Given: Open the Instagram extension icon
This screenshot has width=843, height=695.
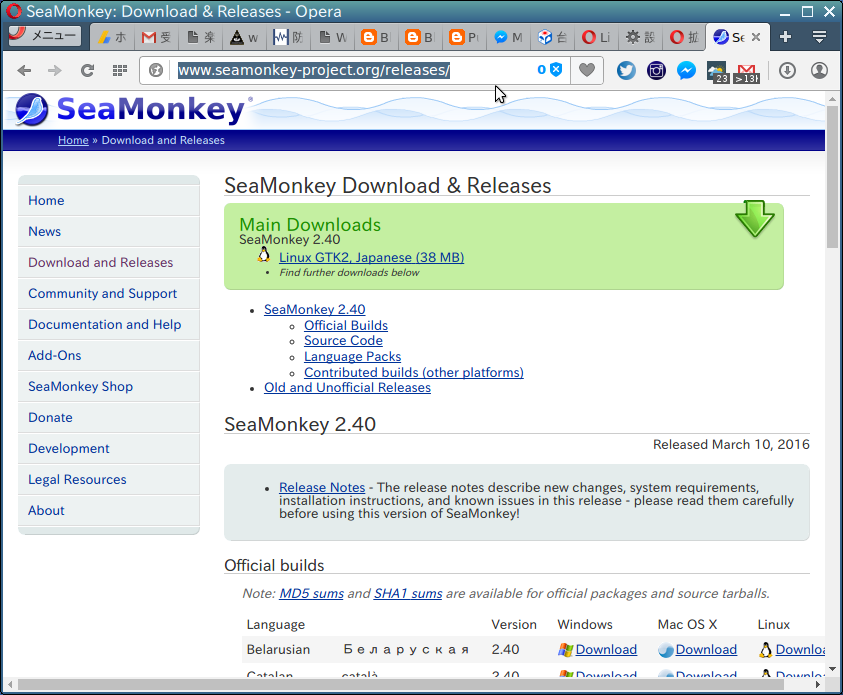Looking at the screenshot, I should coord(656,70).
